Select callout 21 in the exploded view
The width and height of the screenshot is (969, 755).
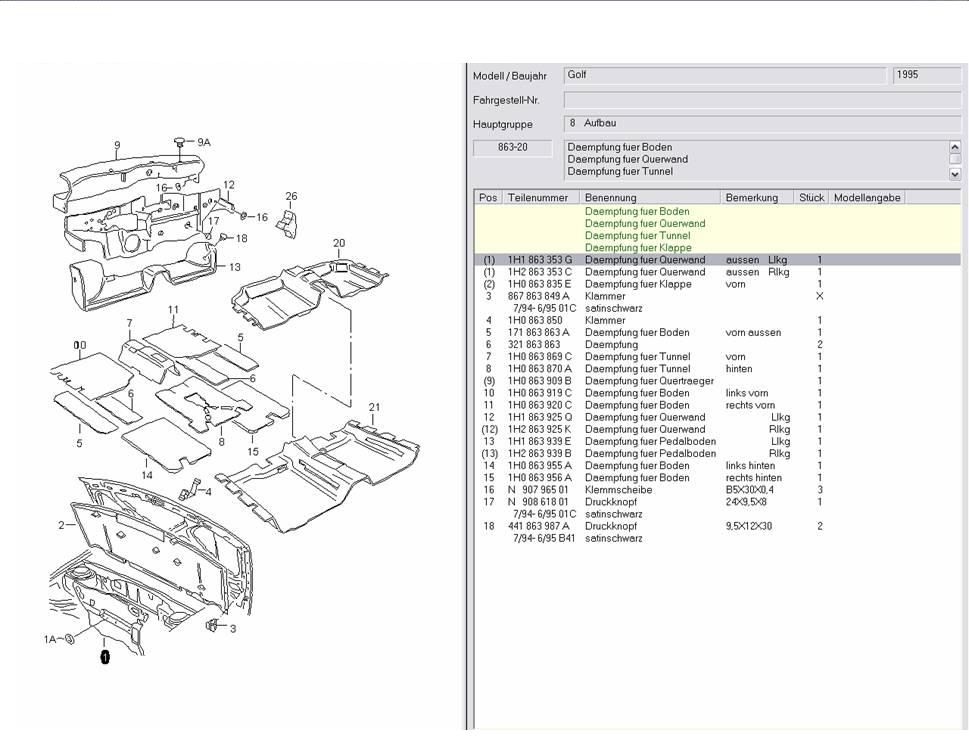tap(374, 407)
